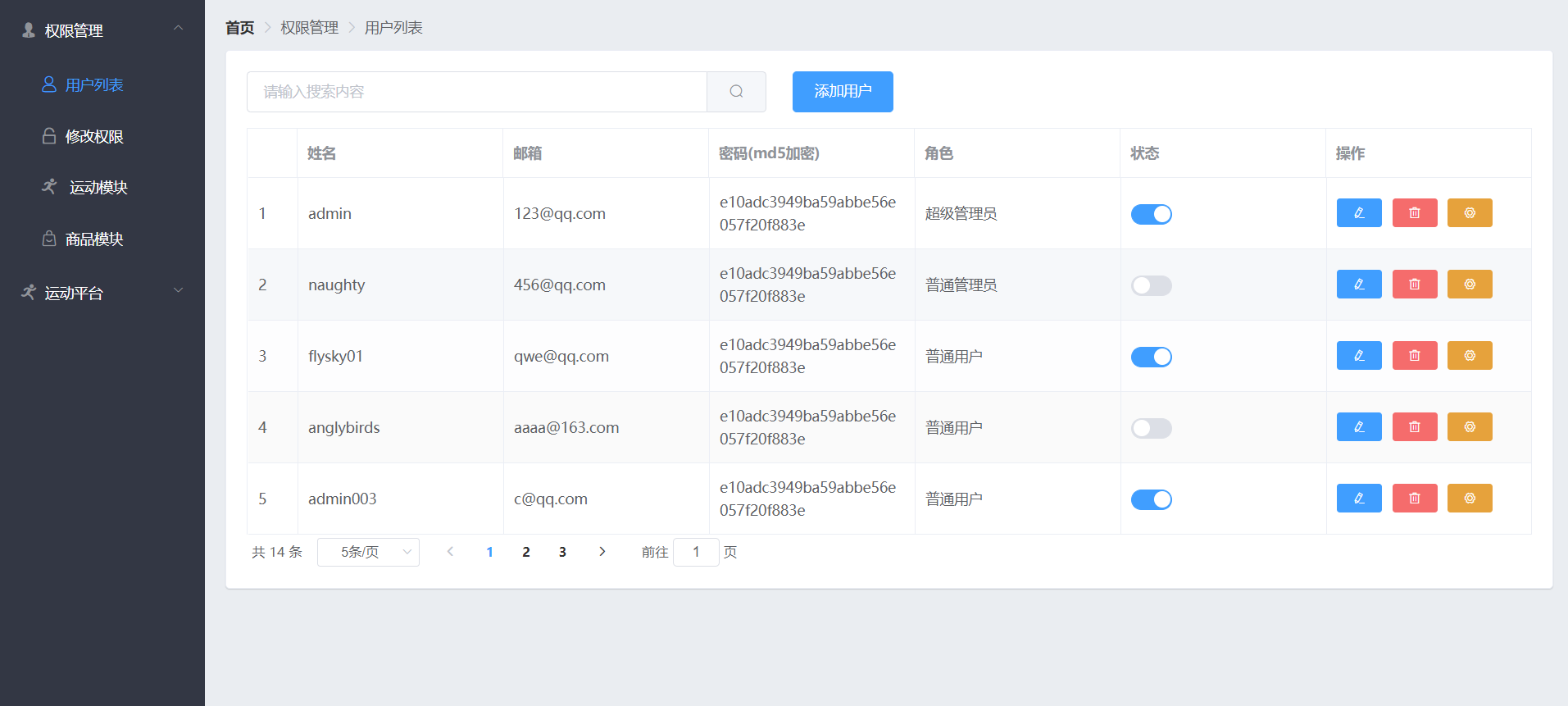Open 修改权限 in the sidebar
Viewport: 1568px width, 706px height.
pos(102,136)
